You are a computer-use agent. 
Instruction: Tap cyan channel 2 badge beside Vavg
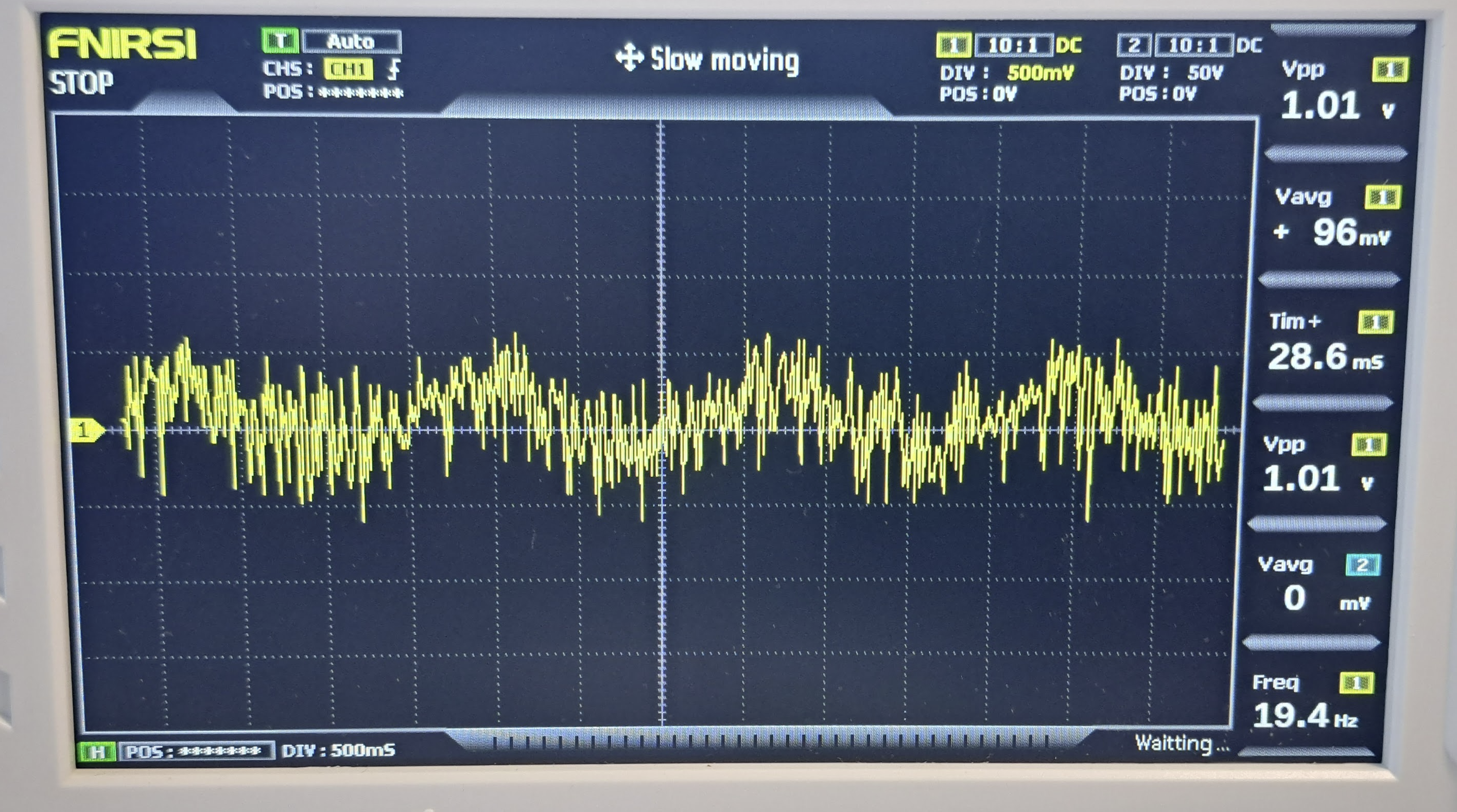click(x=1363, y=565)
